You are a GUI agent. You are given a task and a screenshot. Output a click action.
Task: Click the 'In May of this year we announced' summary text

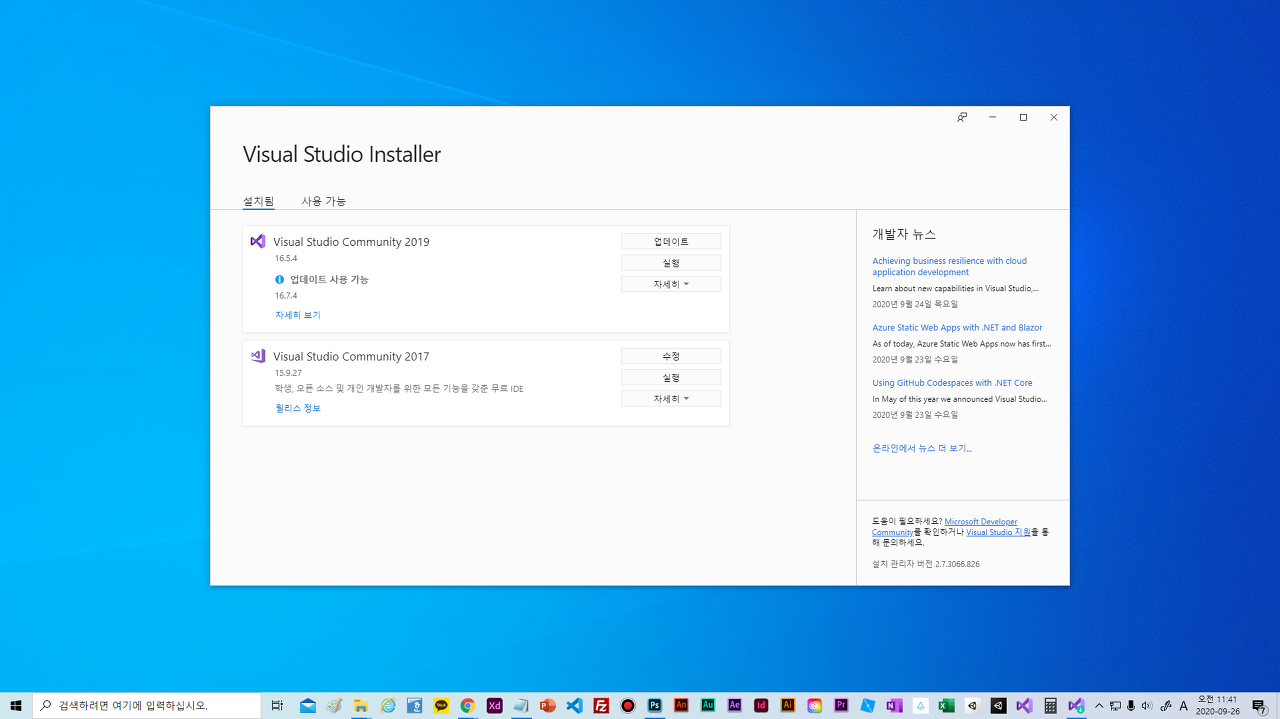[960, 399]
